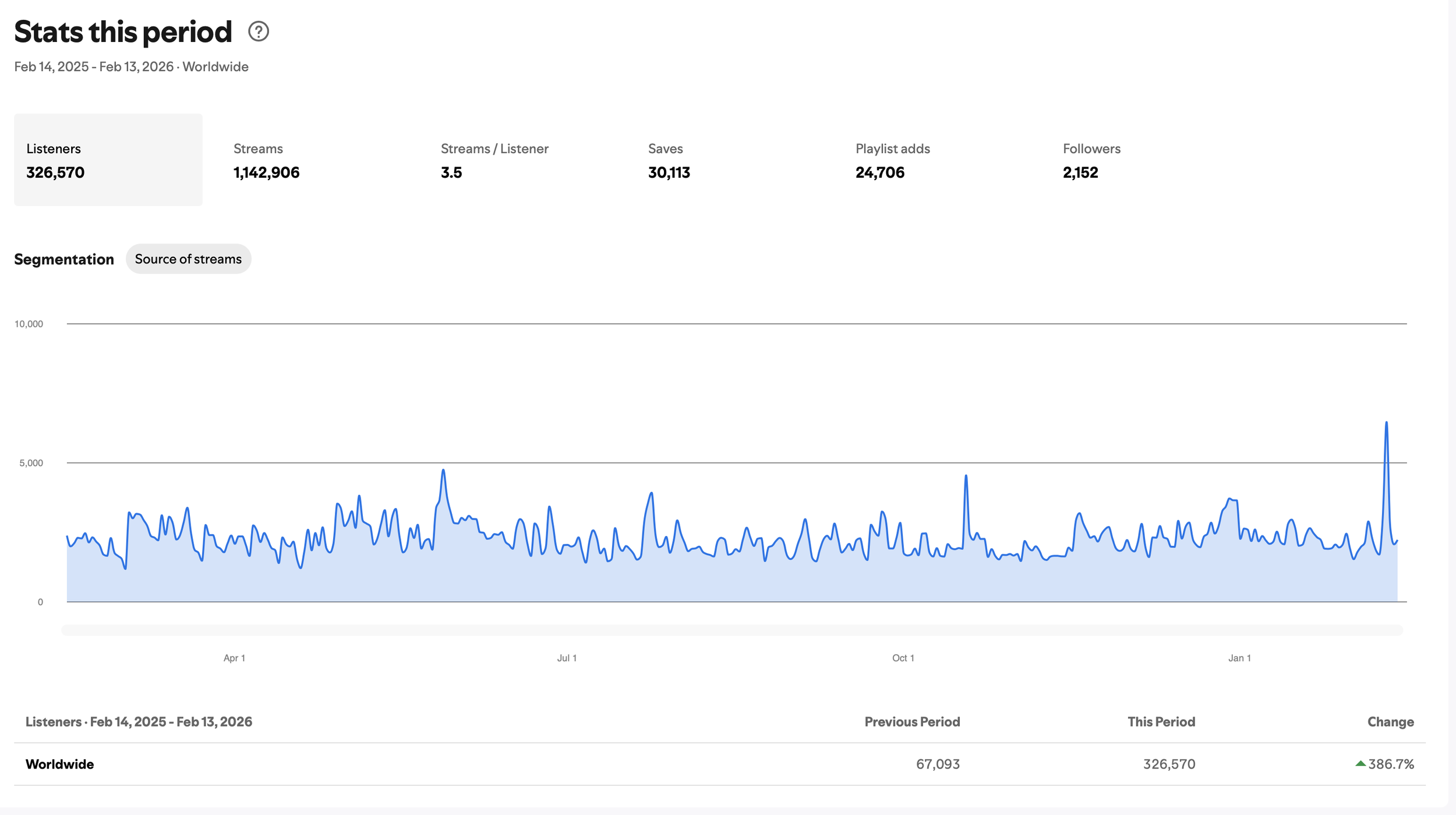Select the Followers stat tab
Viewport: 1456px width, 815px height.
(1091, 161)
